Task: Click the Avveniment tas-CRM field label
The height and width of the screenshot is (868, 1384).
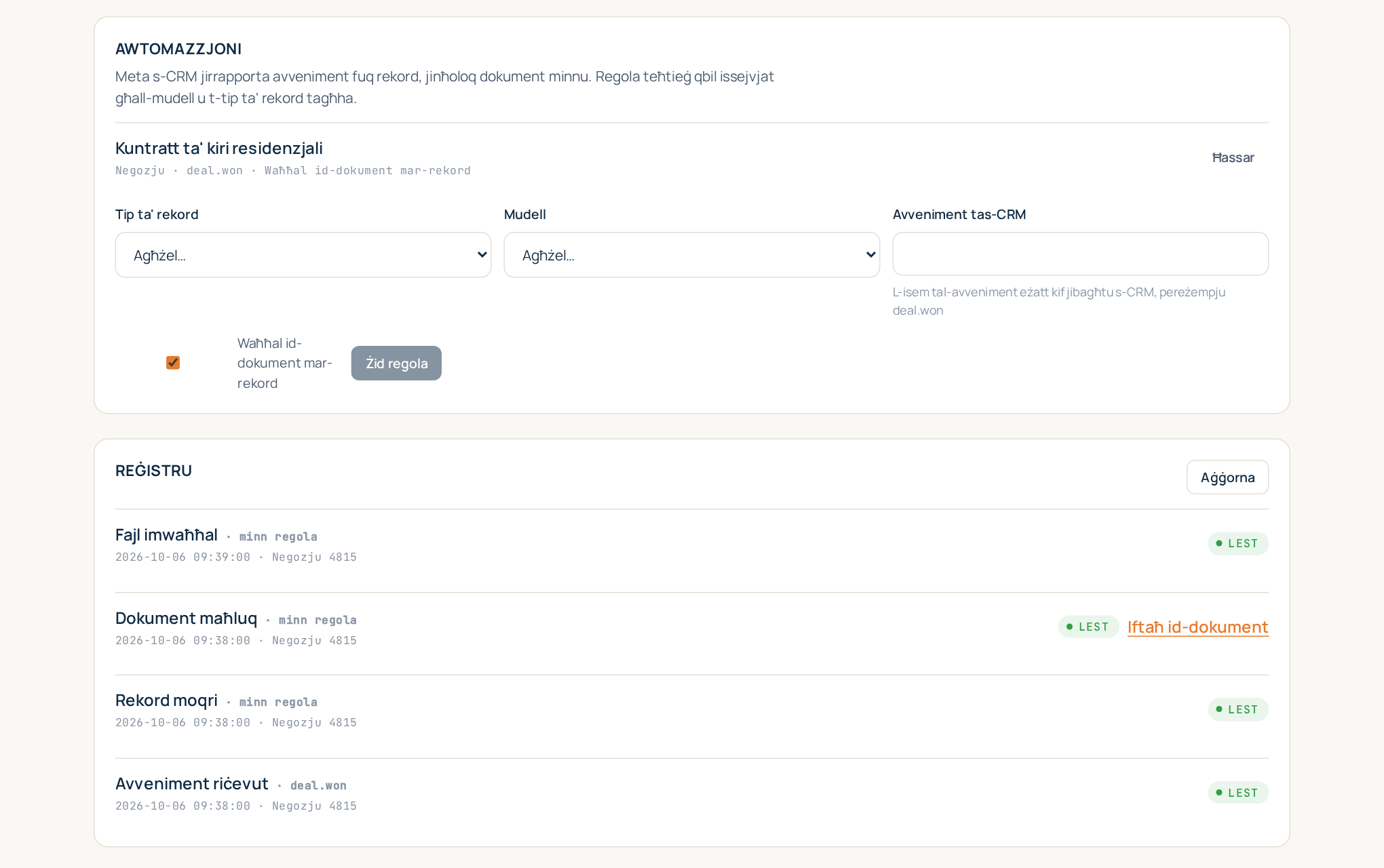Action: [959, 214]
